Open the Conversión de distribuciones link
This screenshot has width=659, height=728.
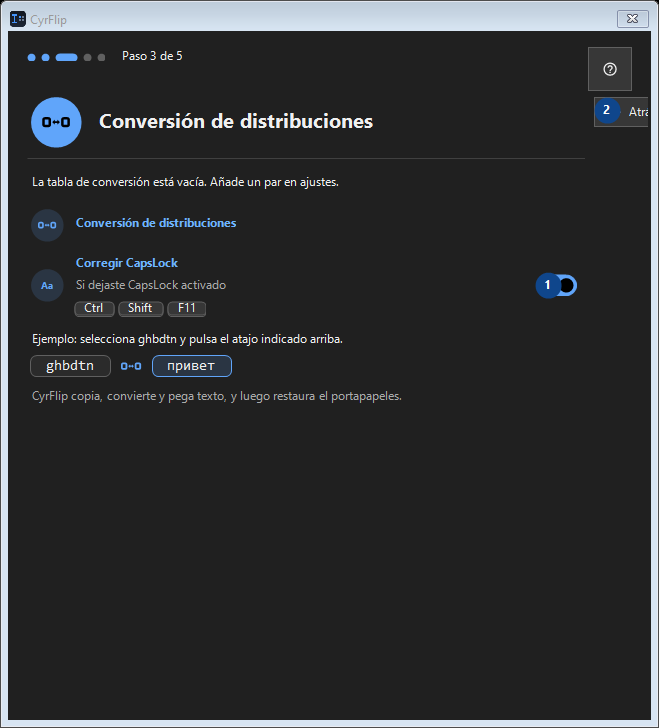pyautogui.click(x=156, y=223)
